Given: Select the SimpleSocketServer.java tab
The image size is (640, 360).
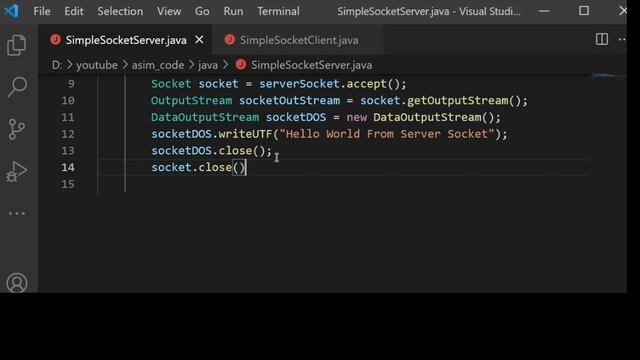Looking at the screenshot, I should pos(125,40).
